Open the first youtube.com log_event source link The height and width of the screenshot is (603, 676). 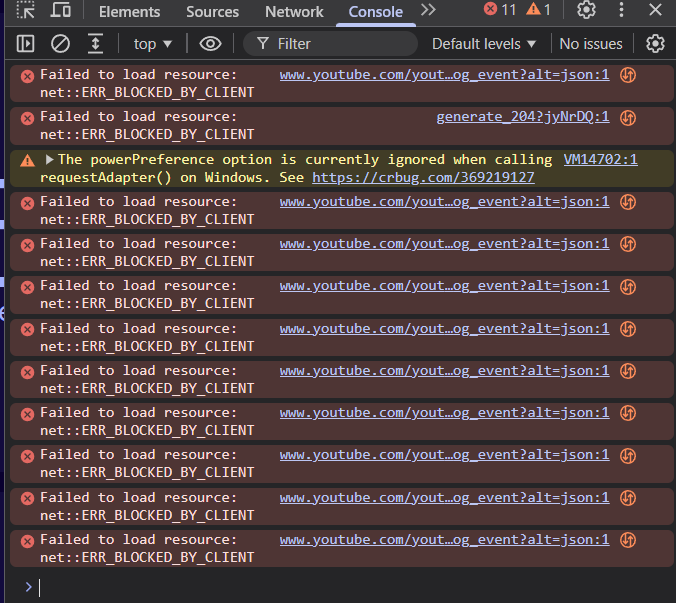tap(444, 75)
